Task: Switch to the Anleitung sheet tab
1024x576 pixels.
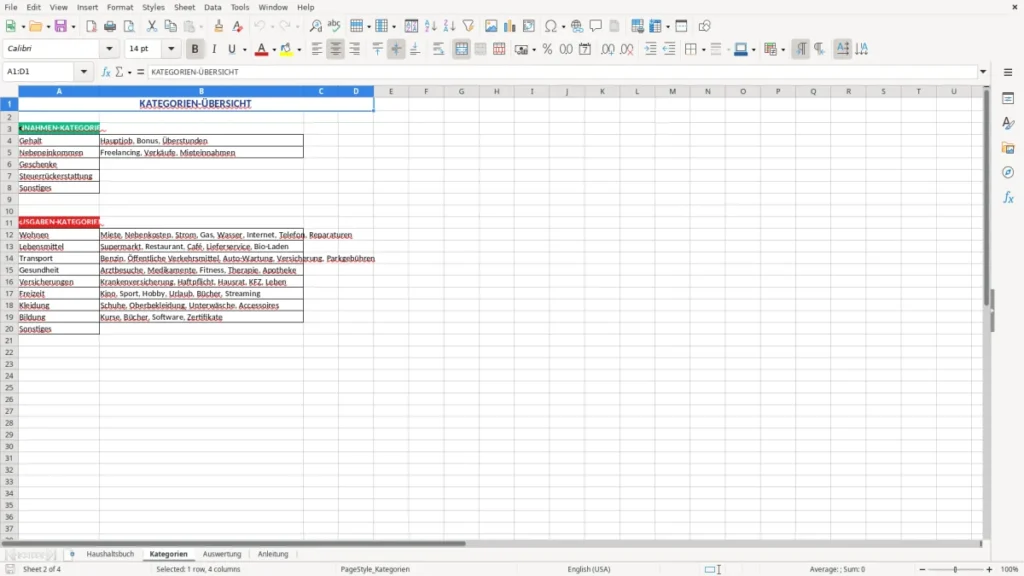Action: coord(273,554)
